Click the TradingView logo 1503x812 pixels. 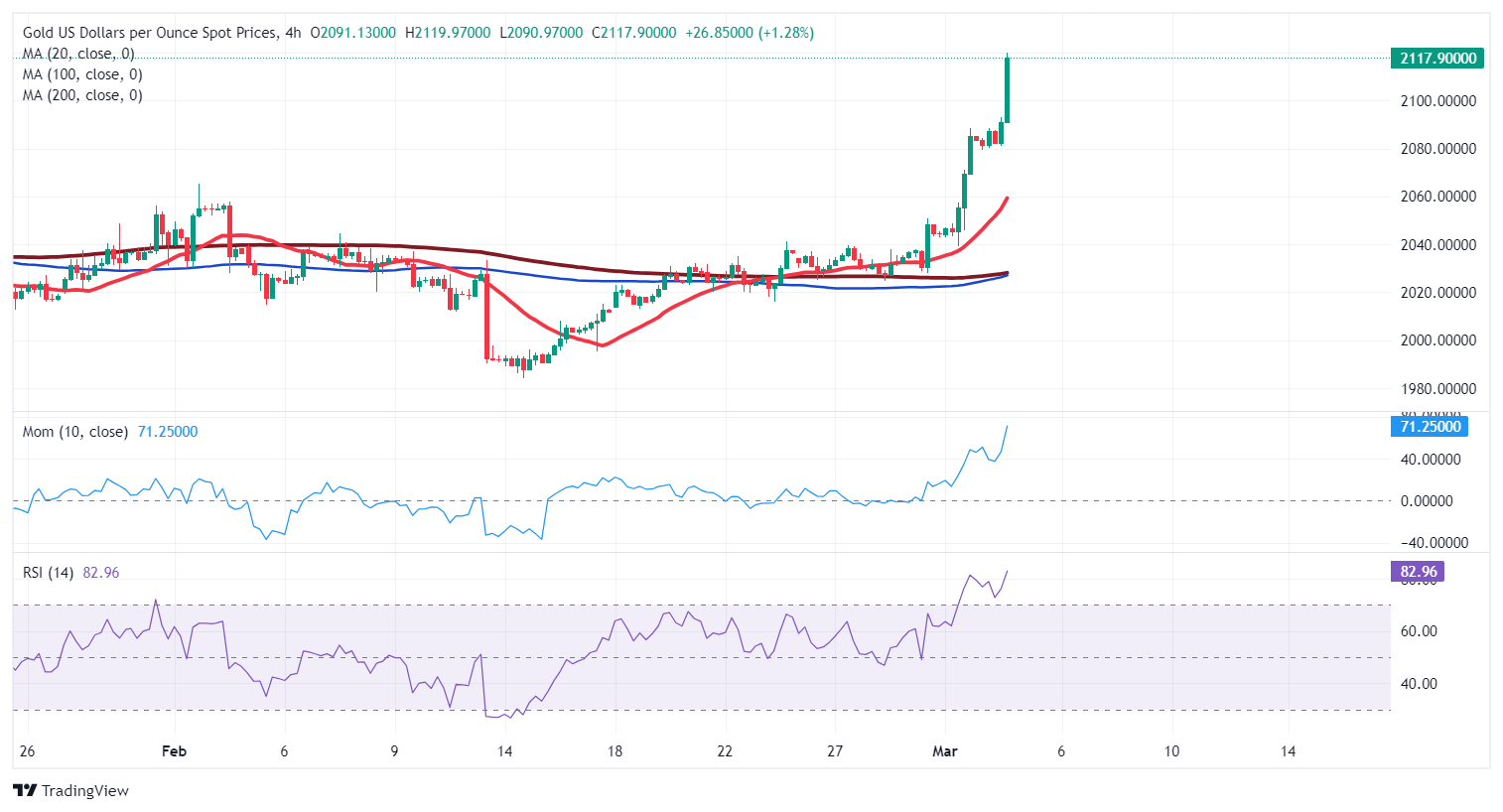(x=69, y=790)
